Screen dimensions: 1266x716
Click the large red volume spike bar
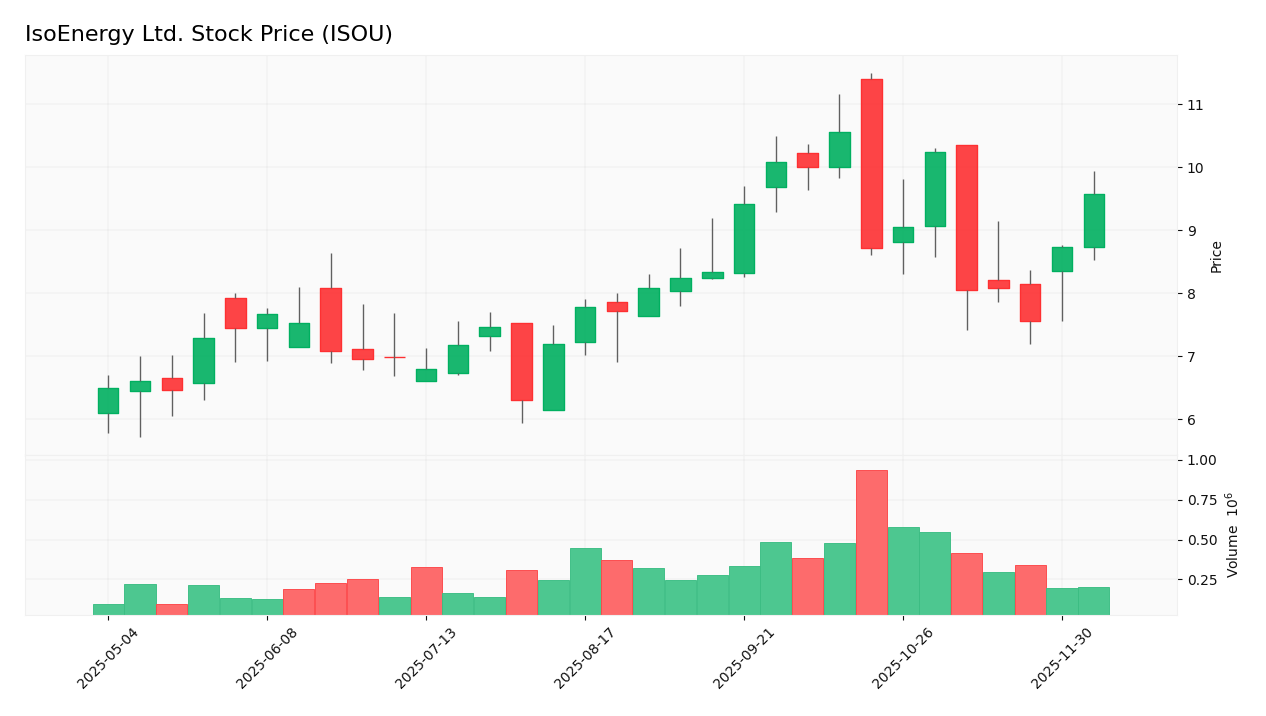[873, 540]
